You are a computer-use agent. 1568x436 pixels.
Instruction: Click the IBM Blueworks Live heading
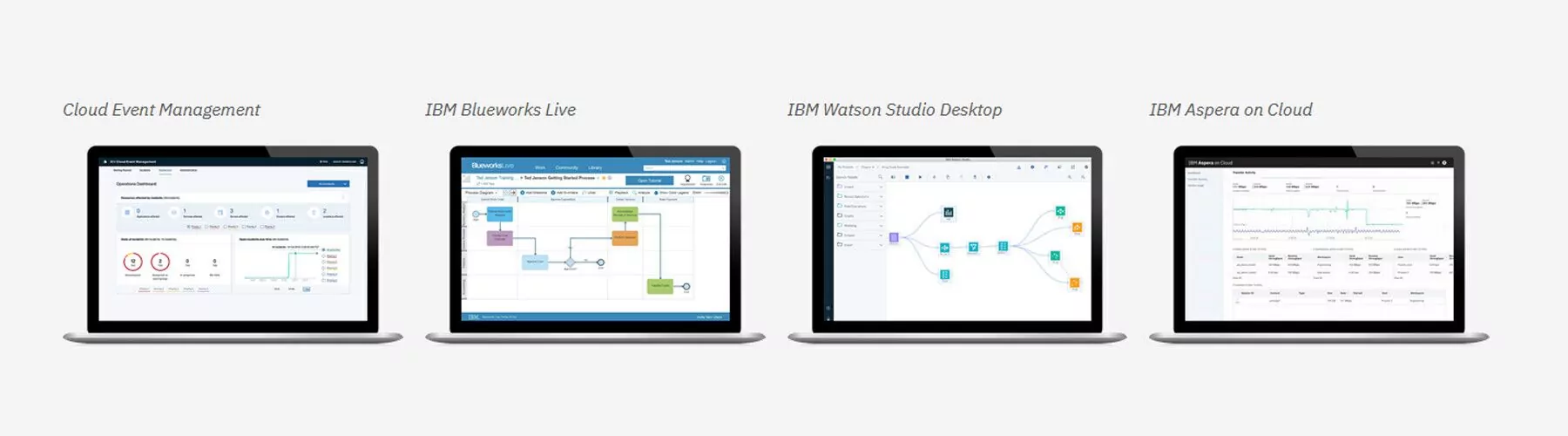[500, 110]
